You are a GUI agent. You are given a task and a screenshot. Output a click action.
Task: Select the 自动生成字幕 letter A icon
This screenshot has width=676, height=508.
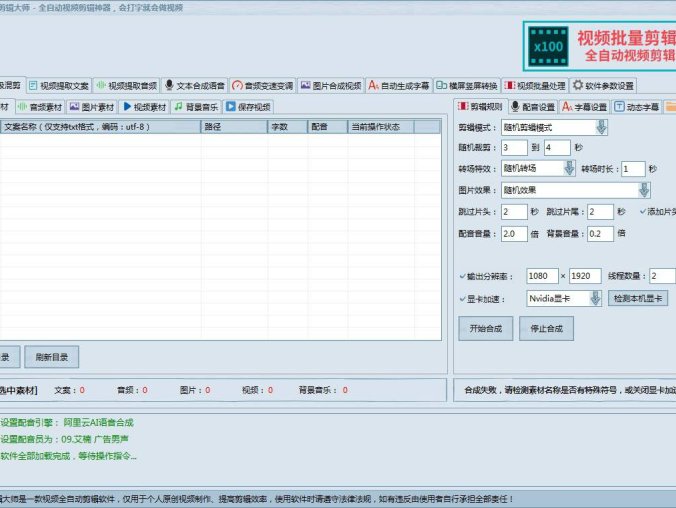[x=373, y=85]
